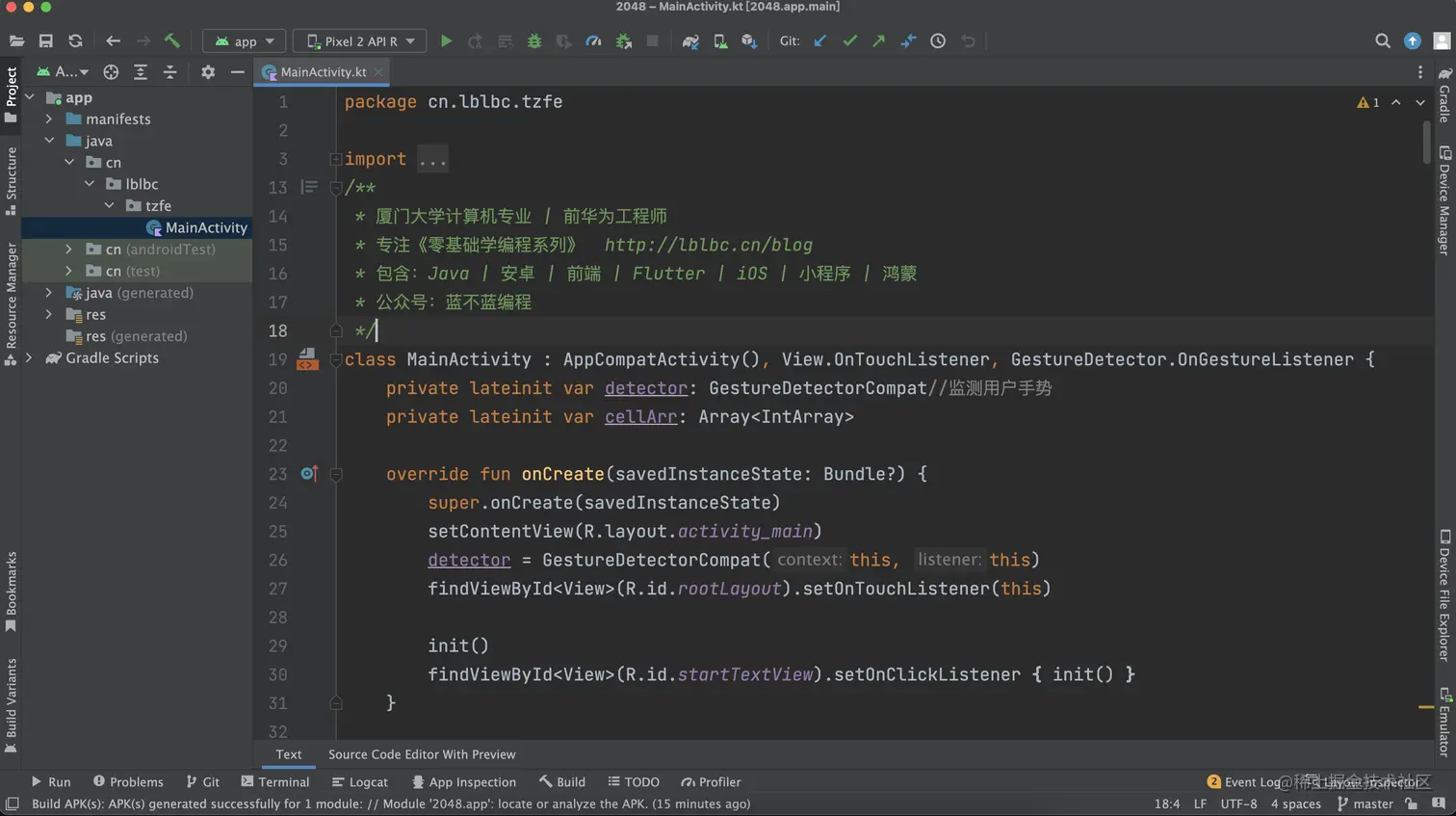
Task: Open the Terminal tool window
Action: coord(274,782)
